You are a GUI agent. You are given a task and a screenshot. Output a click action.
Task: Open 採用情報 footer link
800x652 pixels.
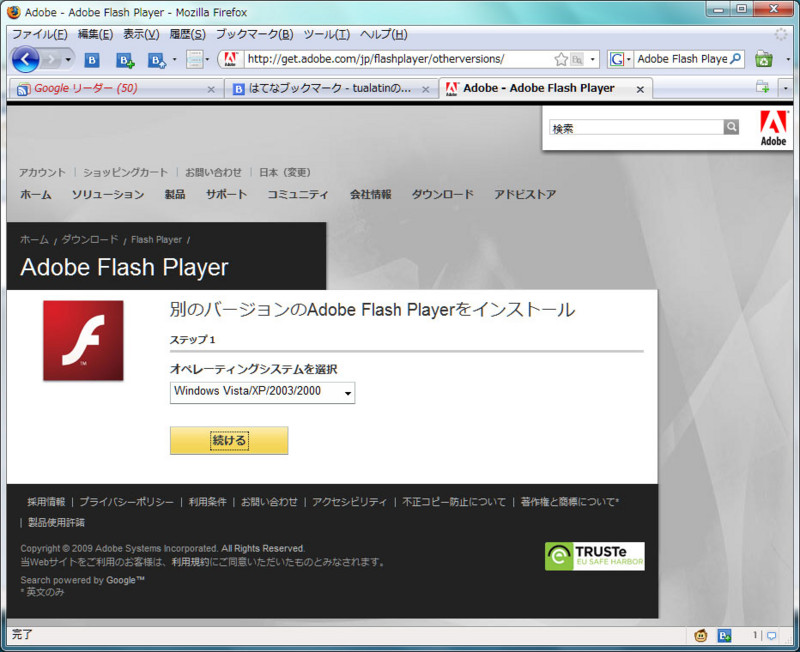coord(46,502)
